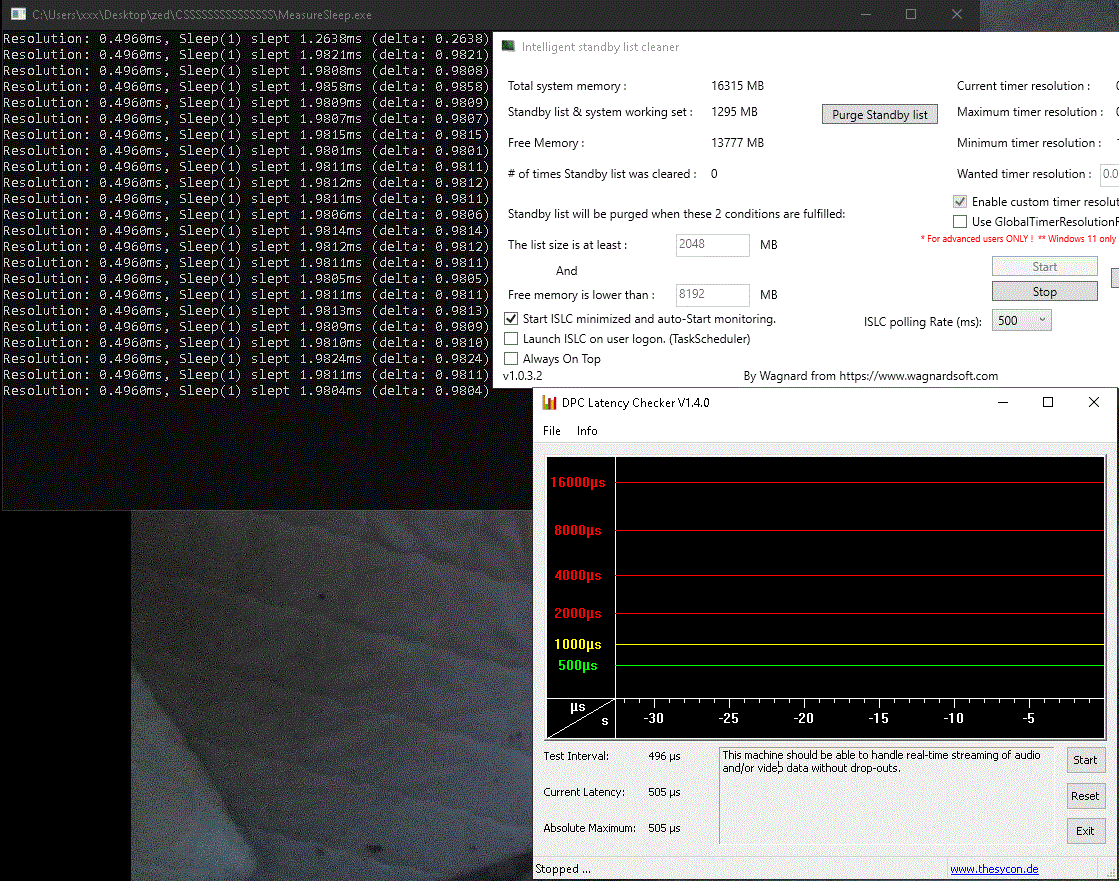Open the ISLC polling rate dropdown
1119x881 pixels.
tap(1021, 321)
